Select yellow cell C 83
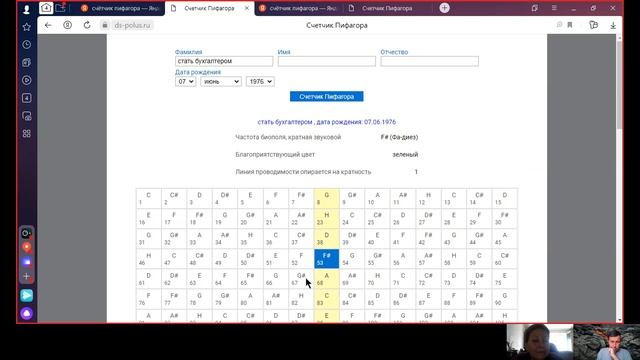Screen dimensions: 640x360 pyautogui.click(x=327, y=299)
